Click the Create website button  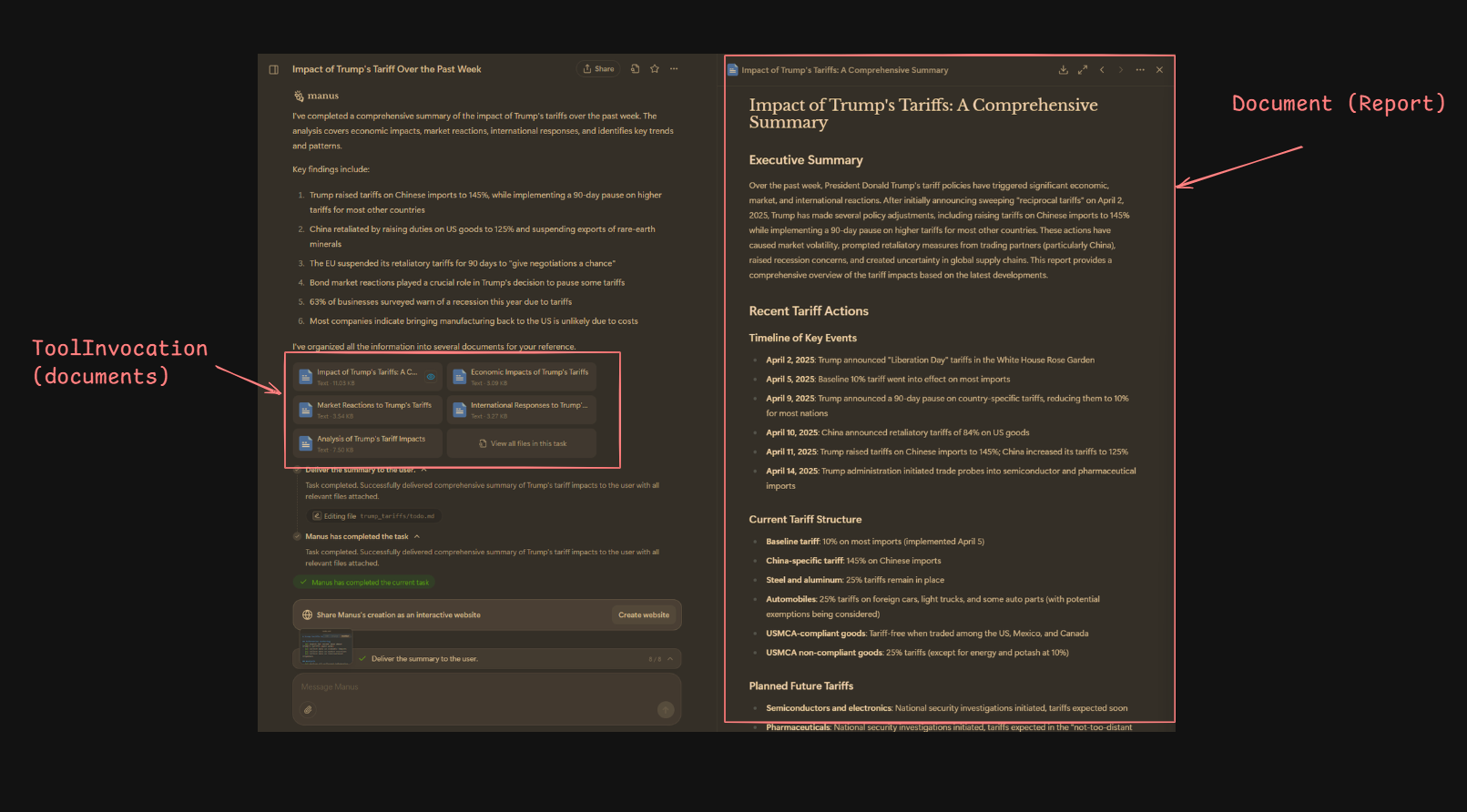643,615
